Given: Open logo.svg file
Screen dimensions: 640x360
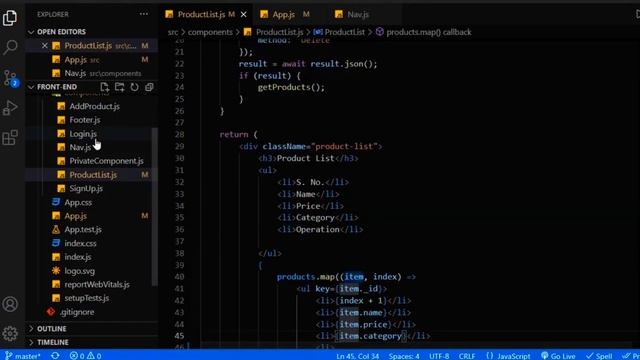Looking at the screenshot, I should click(79, 271).
